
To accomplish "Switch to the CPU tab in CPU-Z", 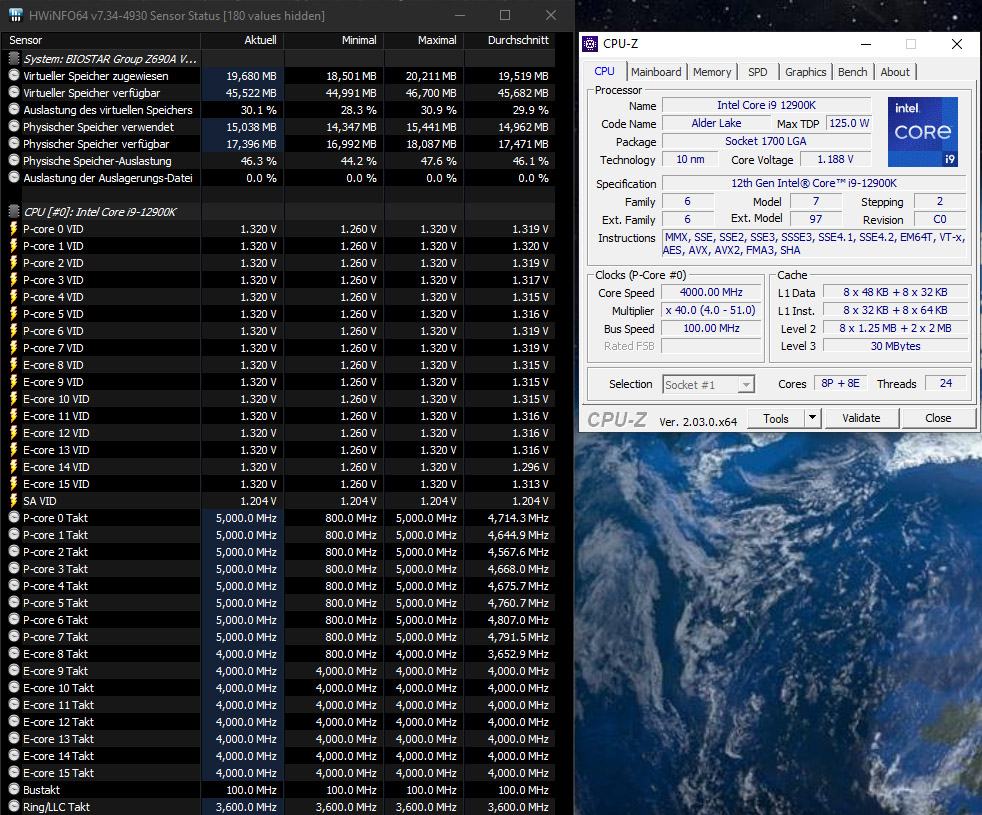I will (604, 71).
